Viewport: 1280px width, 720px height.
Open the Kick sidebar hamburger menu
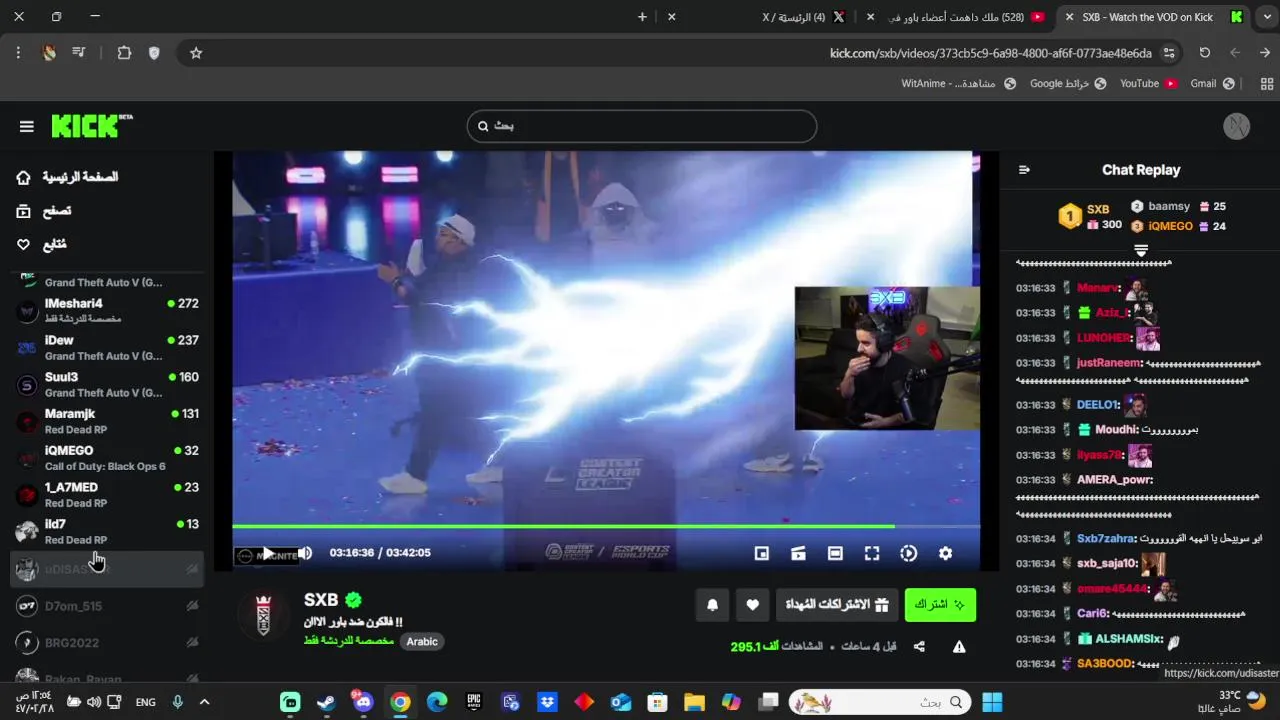tap(27, 126)
